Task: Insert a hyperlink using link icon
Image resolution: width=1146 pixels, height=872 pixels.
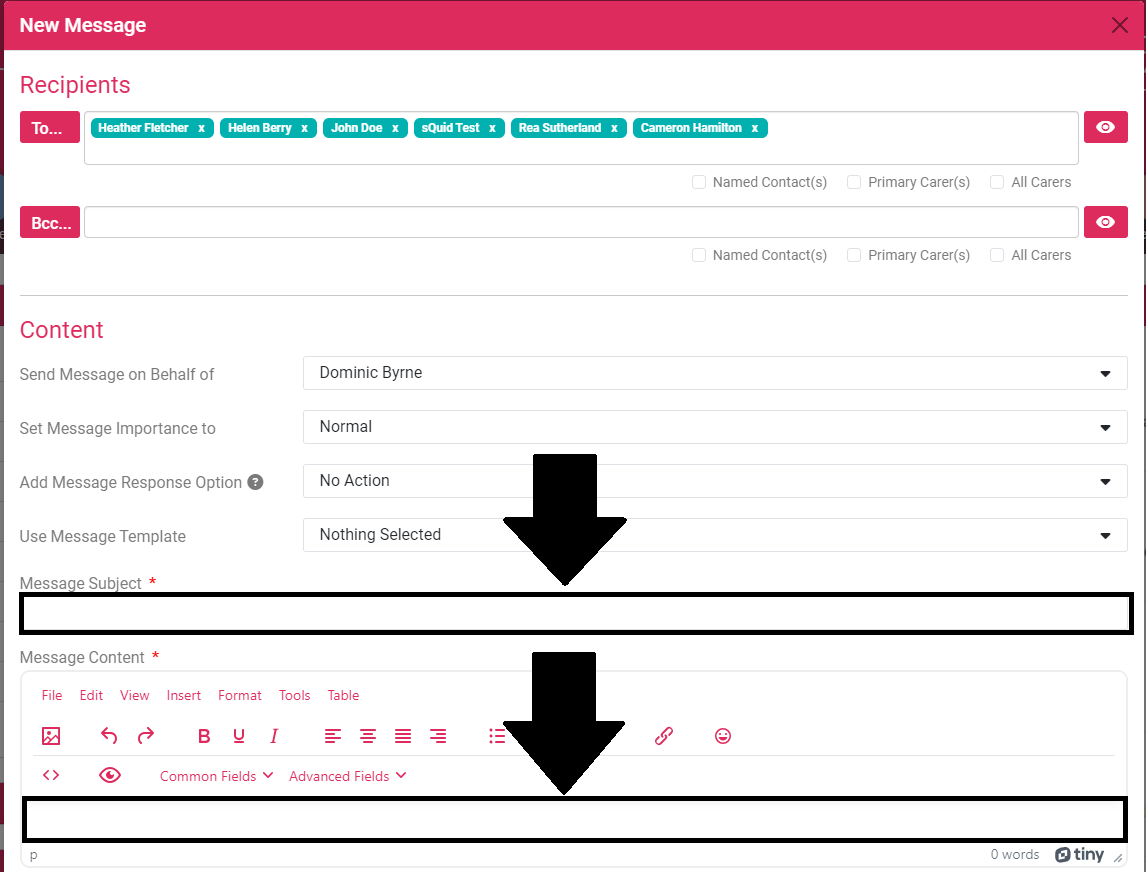Action: coord(663,736)
